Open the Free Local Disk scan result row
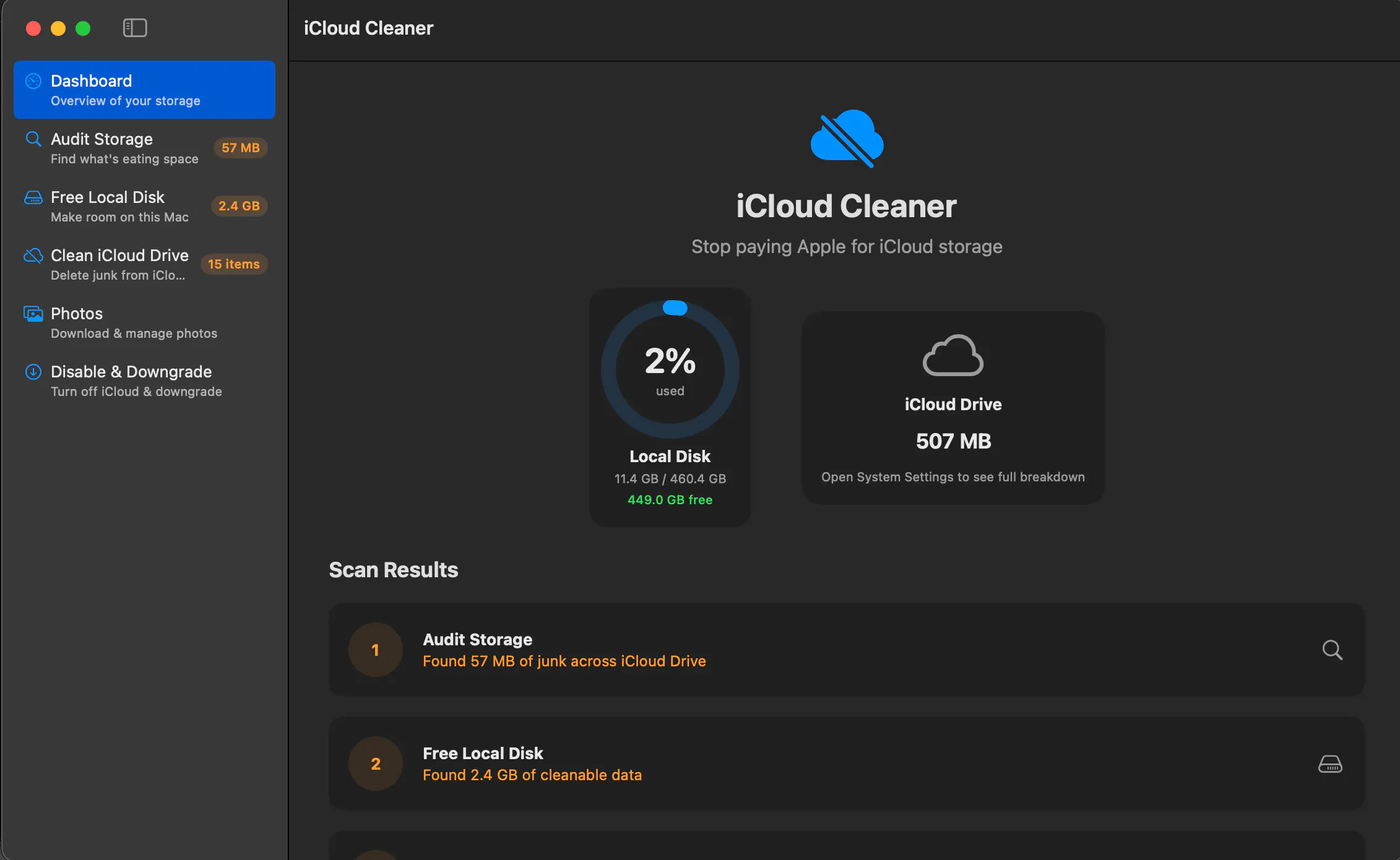This screenshot has width=1400, height=860. 847,763
